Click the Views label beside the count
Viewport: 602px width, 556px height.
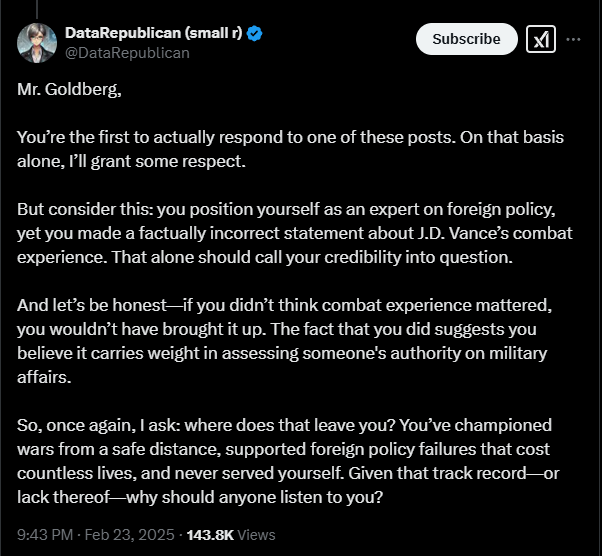tap(256, 535)
